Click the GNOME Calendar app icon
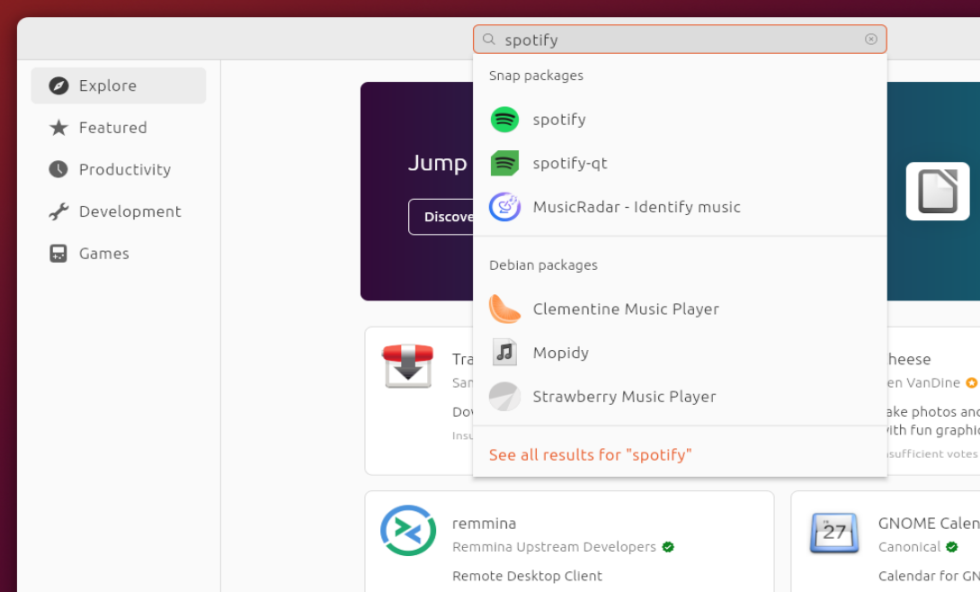This screenshot has width=980, height=592. [835, 533]
